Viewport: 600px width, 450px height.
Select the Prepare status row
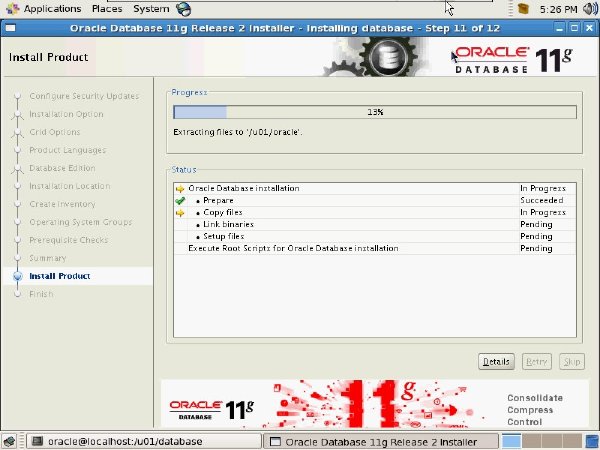(375, 200)
